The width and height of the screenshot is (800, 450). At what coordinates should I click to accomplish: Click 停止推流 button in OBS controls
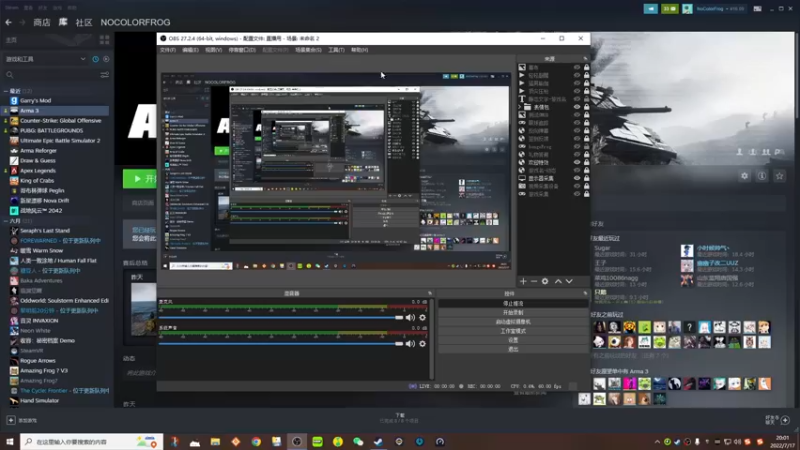pos(513,303)
